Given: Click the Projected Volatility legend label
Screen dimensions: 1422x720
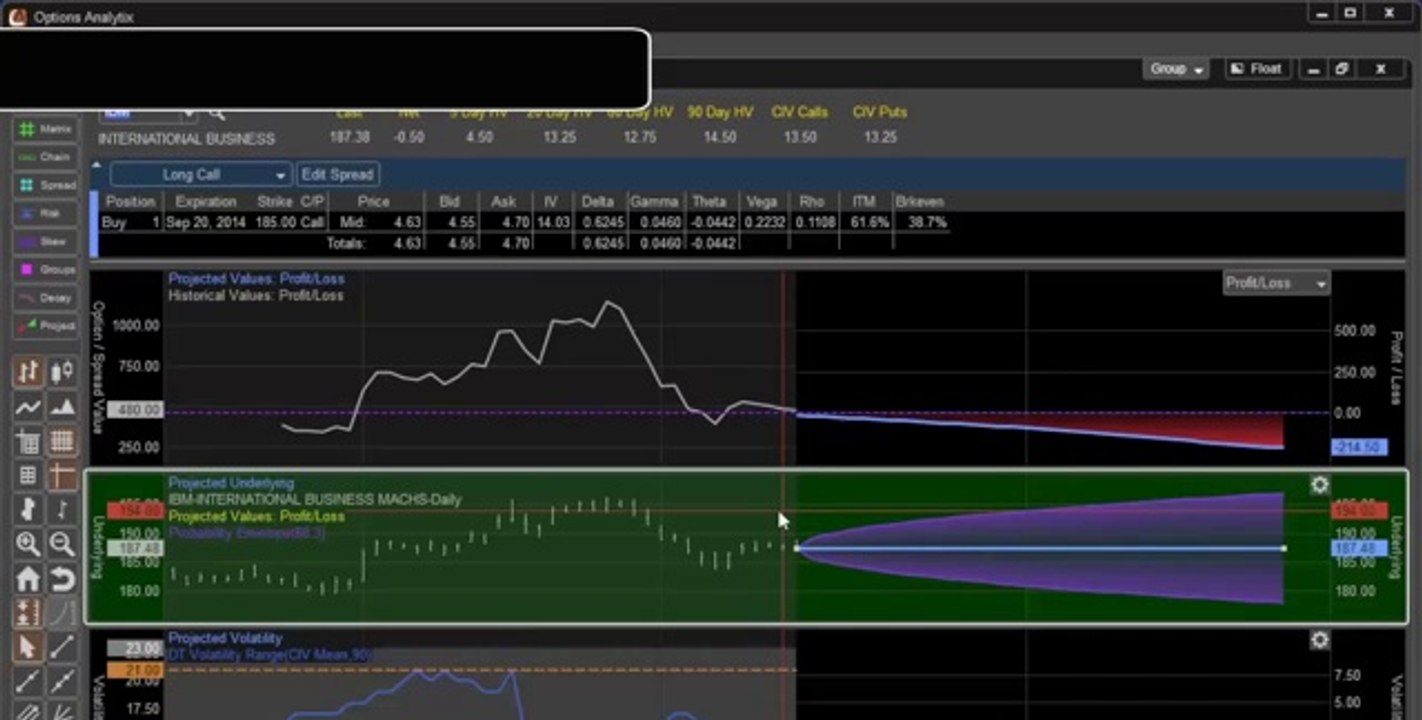Looking at the screenshot, I should coord(225,638).
